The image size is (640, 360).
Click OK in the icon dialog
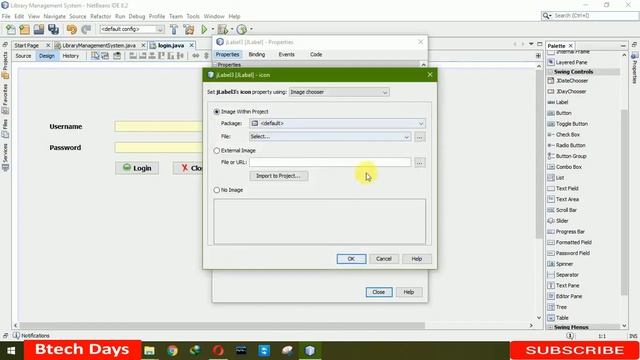(x=351, y=259)
